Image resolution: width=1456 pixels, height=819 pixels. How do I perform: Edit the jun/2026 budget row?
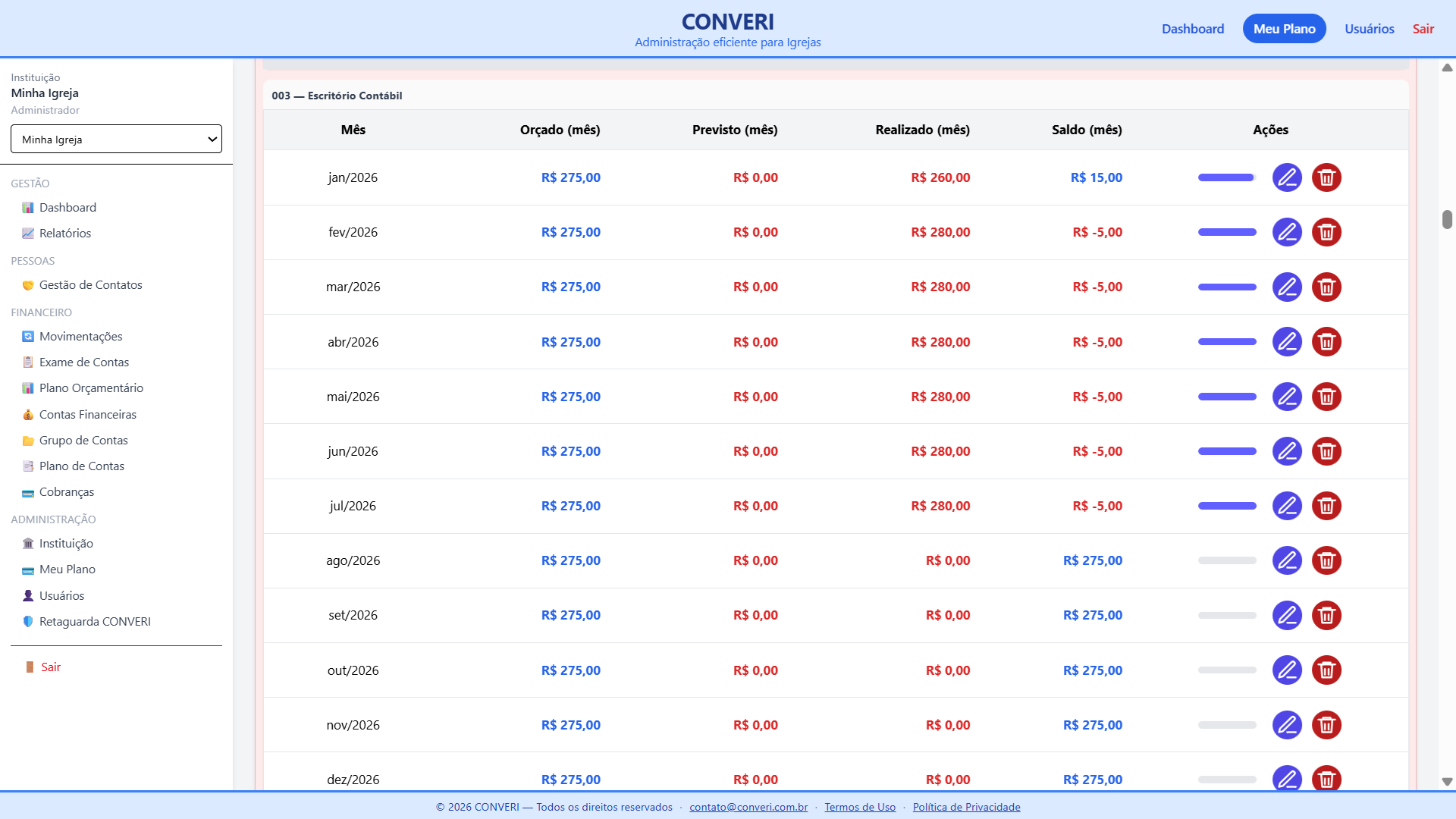point(1287,451)
